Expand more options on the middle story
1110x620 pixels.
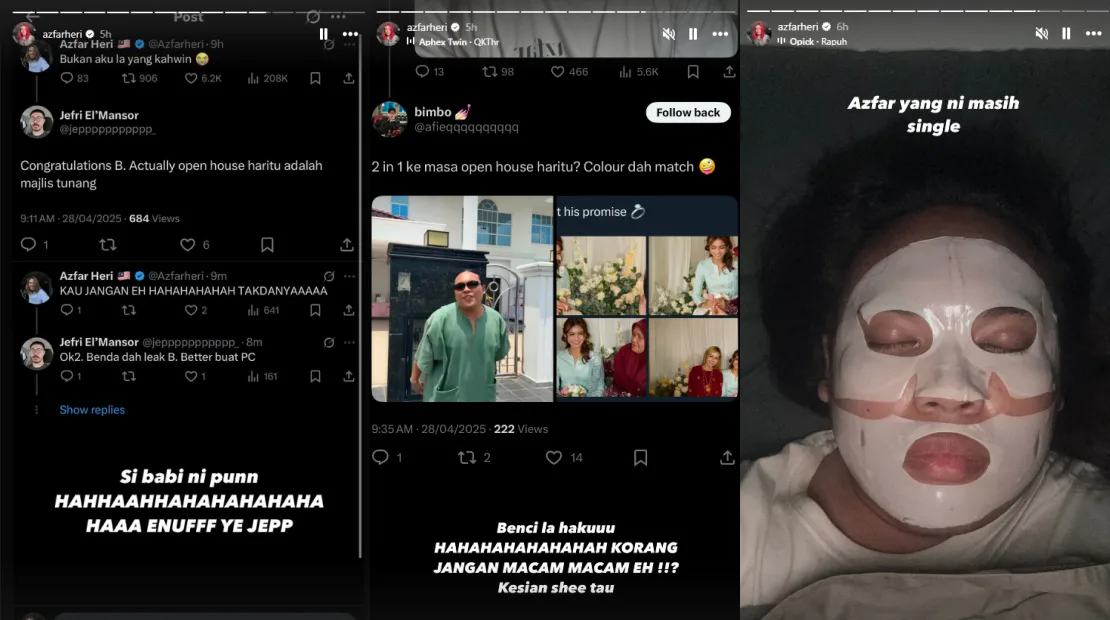(x=720, y=34)
